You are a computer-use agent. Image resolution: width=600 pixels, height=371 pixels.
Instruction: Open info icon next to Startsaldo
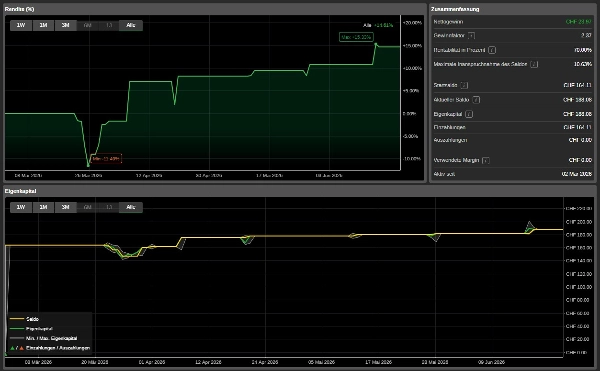tap(464, 85)
